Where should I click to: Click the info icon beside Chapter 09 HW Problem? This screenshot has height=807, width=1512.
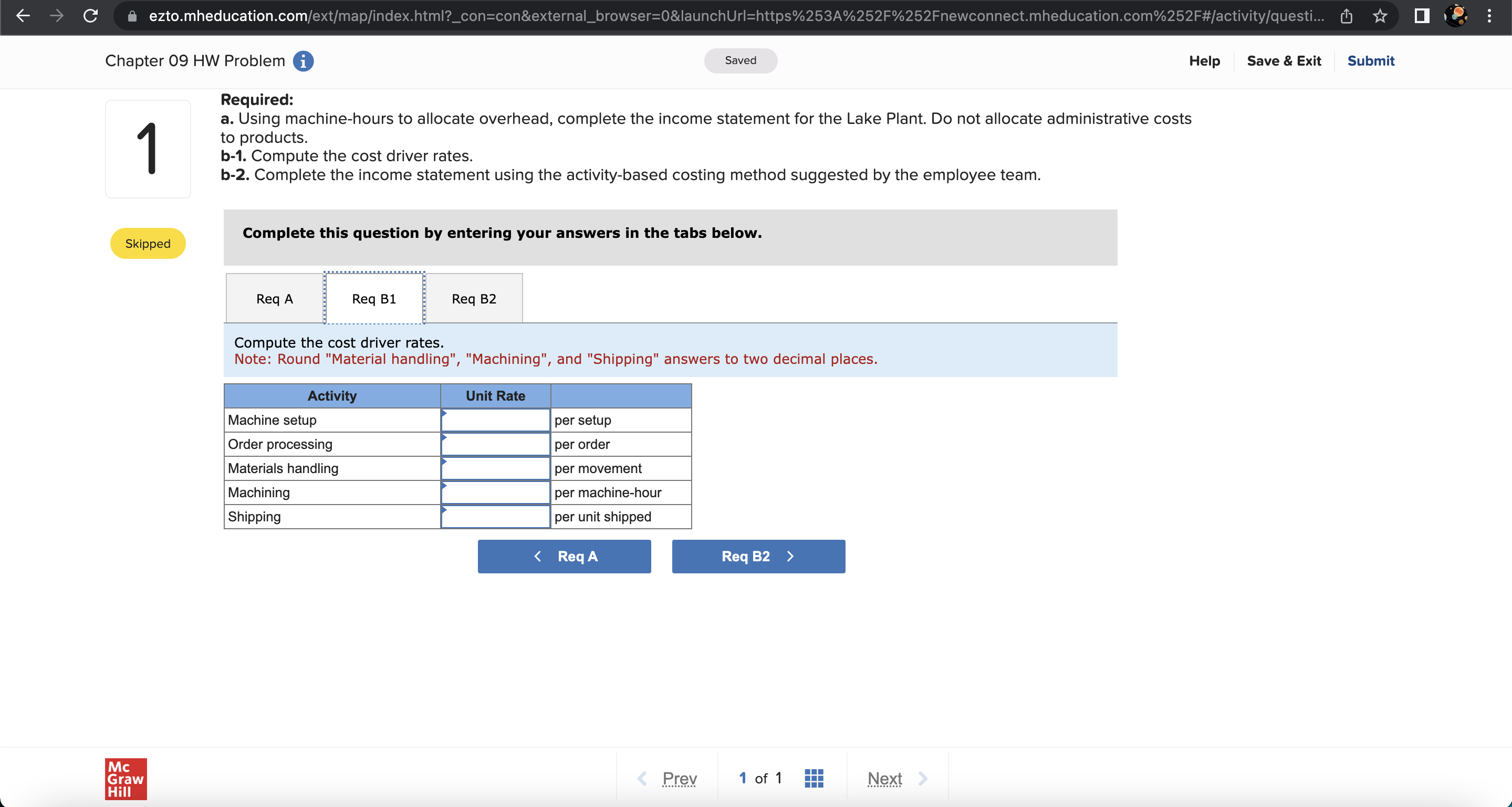[x=303, y=61]
